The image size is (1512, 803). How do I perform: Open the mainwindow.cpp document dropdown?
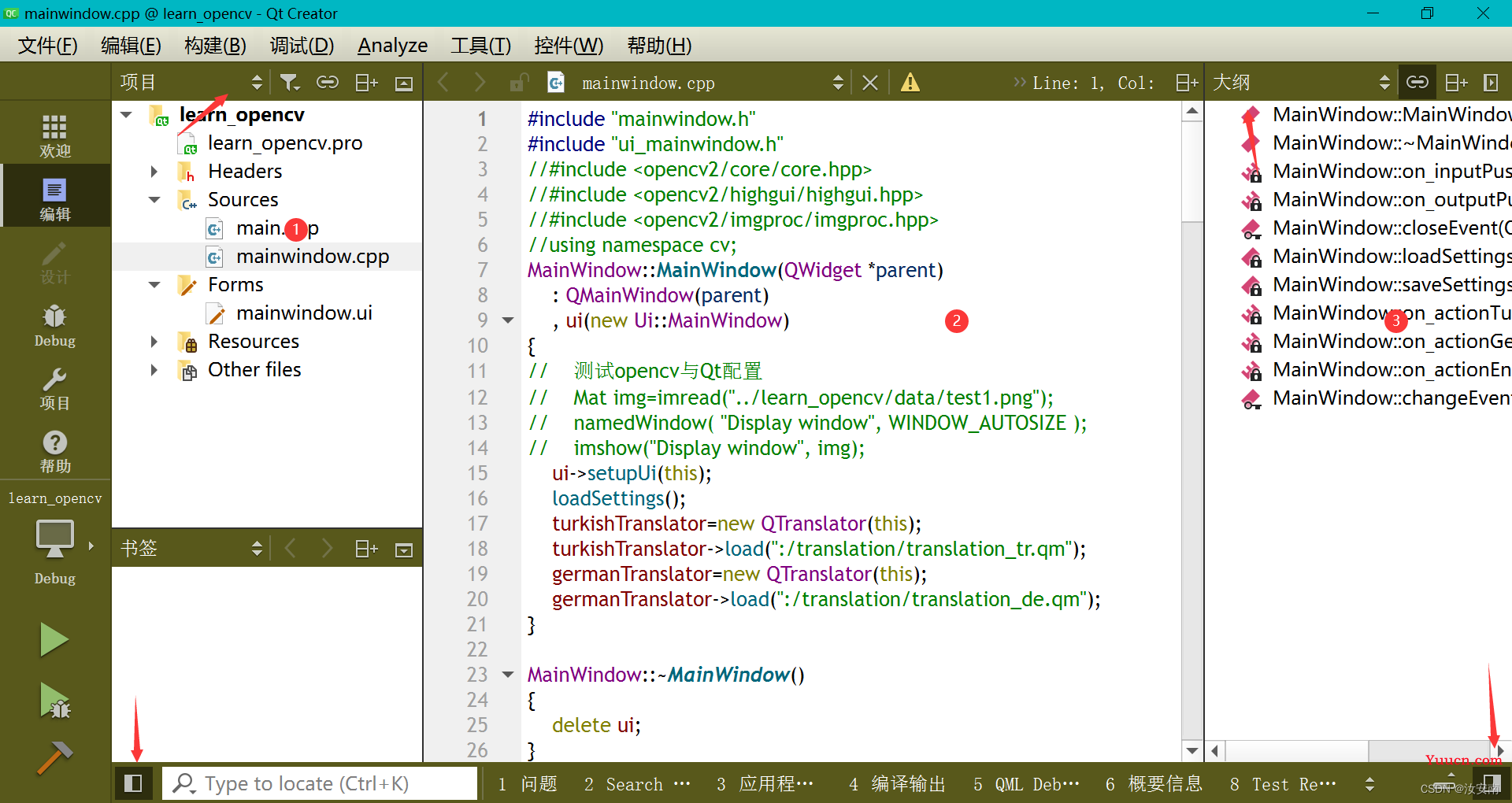pyautogui.click(x=838, y=83)
